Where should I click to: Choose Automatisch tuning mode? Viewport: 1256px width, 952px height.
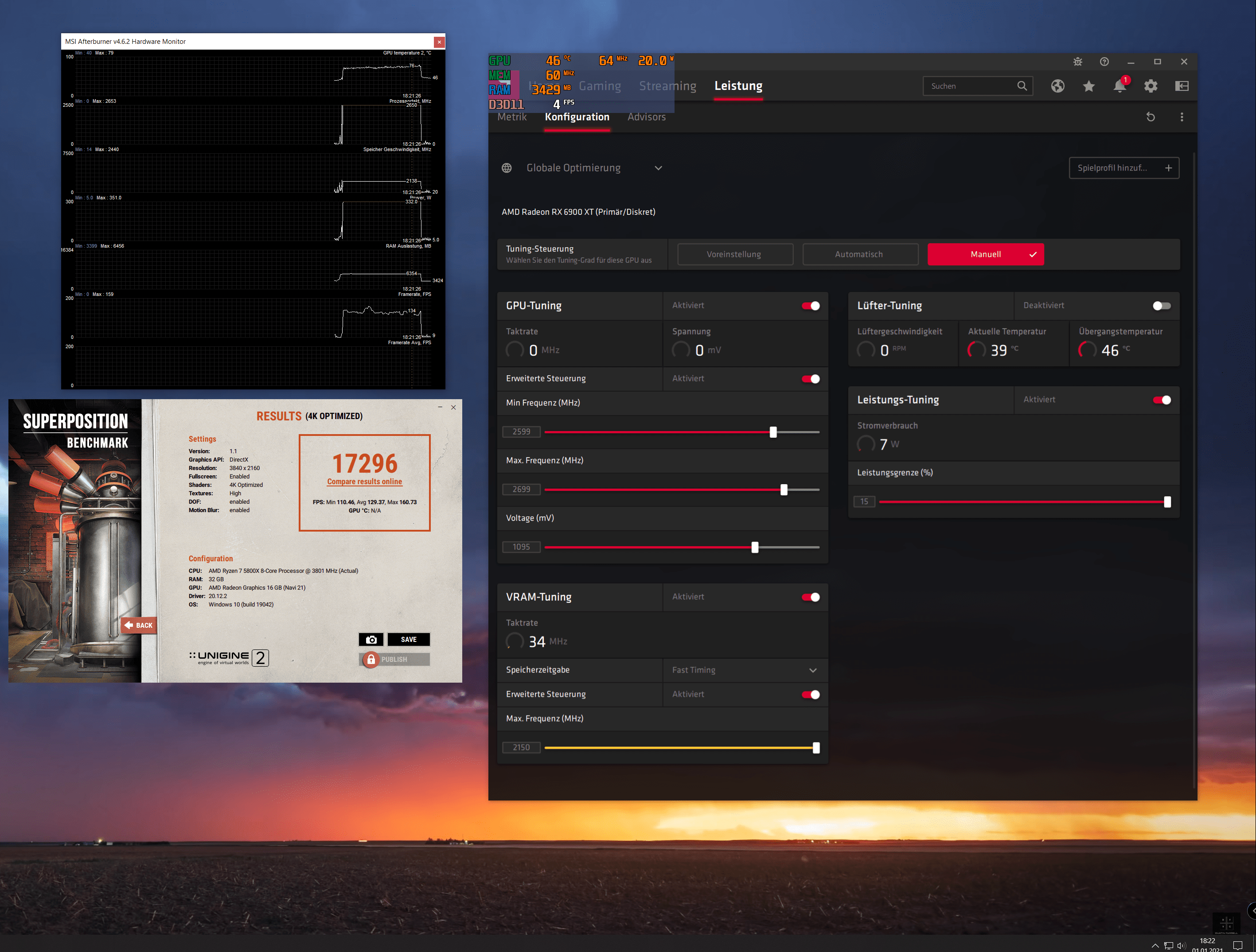pos(860,254)
